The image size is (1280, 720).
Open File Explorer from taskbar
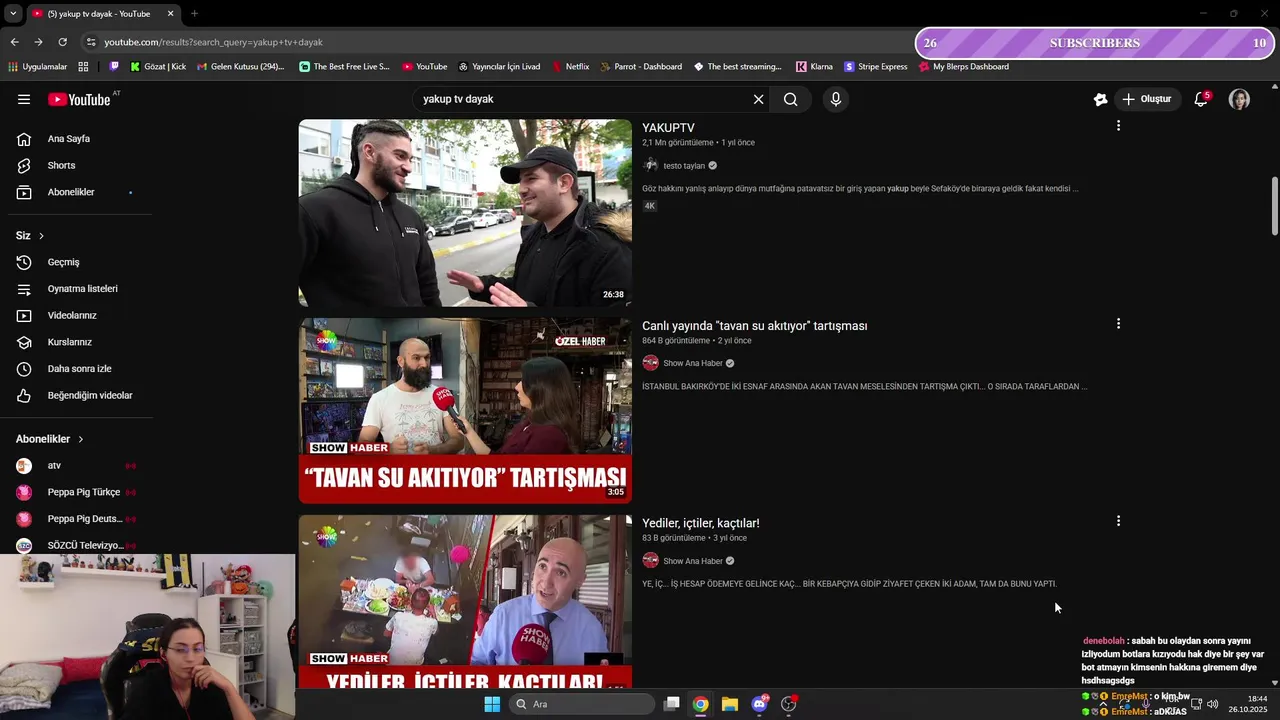(730, 704)
